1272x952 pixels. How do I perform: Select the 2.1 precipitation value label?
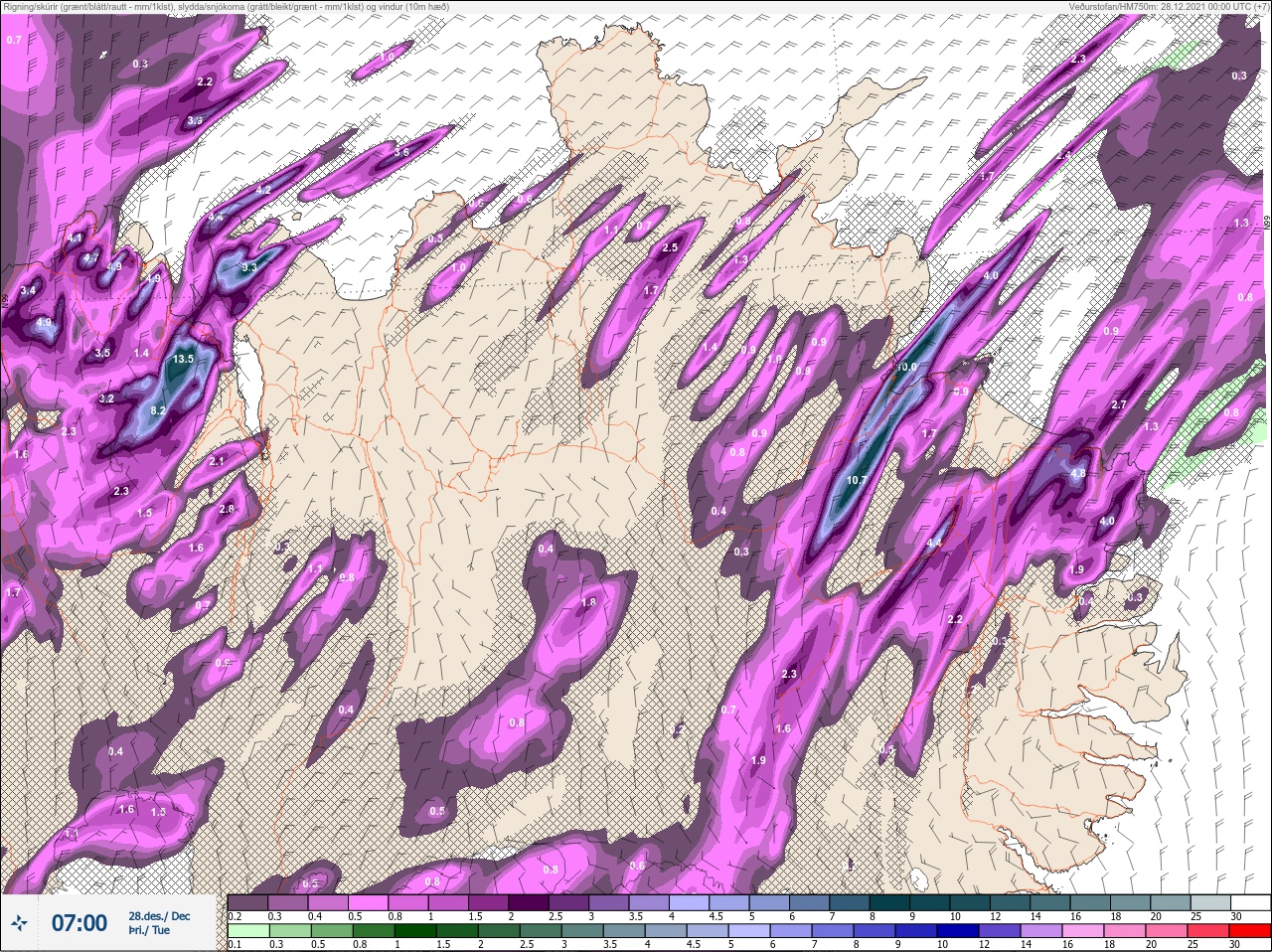pos(218,461)
